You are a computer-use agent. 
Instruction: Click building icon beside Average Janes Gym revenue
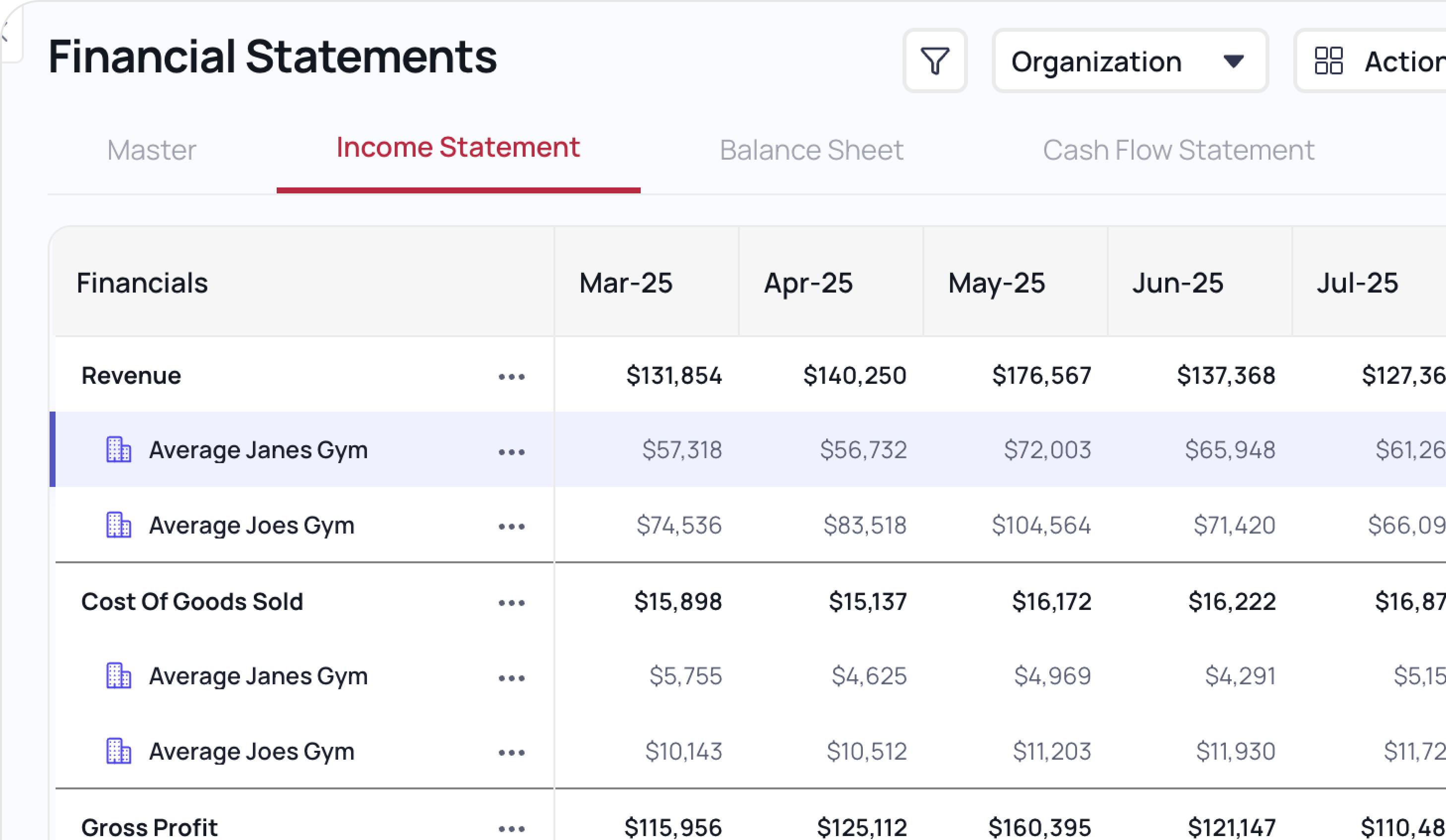[x=119, y=449]
